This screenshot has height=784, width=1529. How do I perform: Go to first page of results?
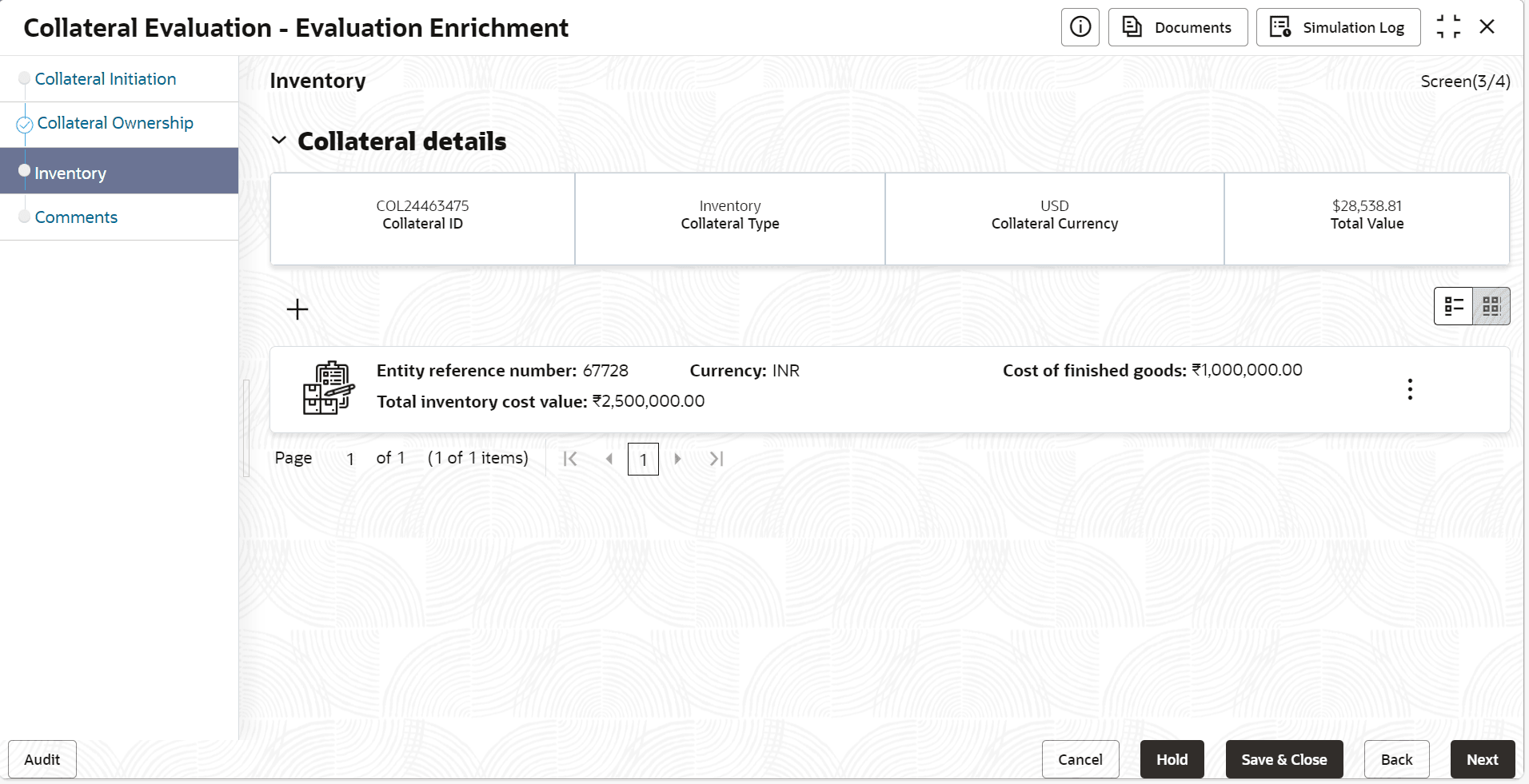pos(570,459)
